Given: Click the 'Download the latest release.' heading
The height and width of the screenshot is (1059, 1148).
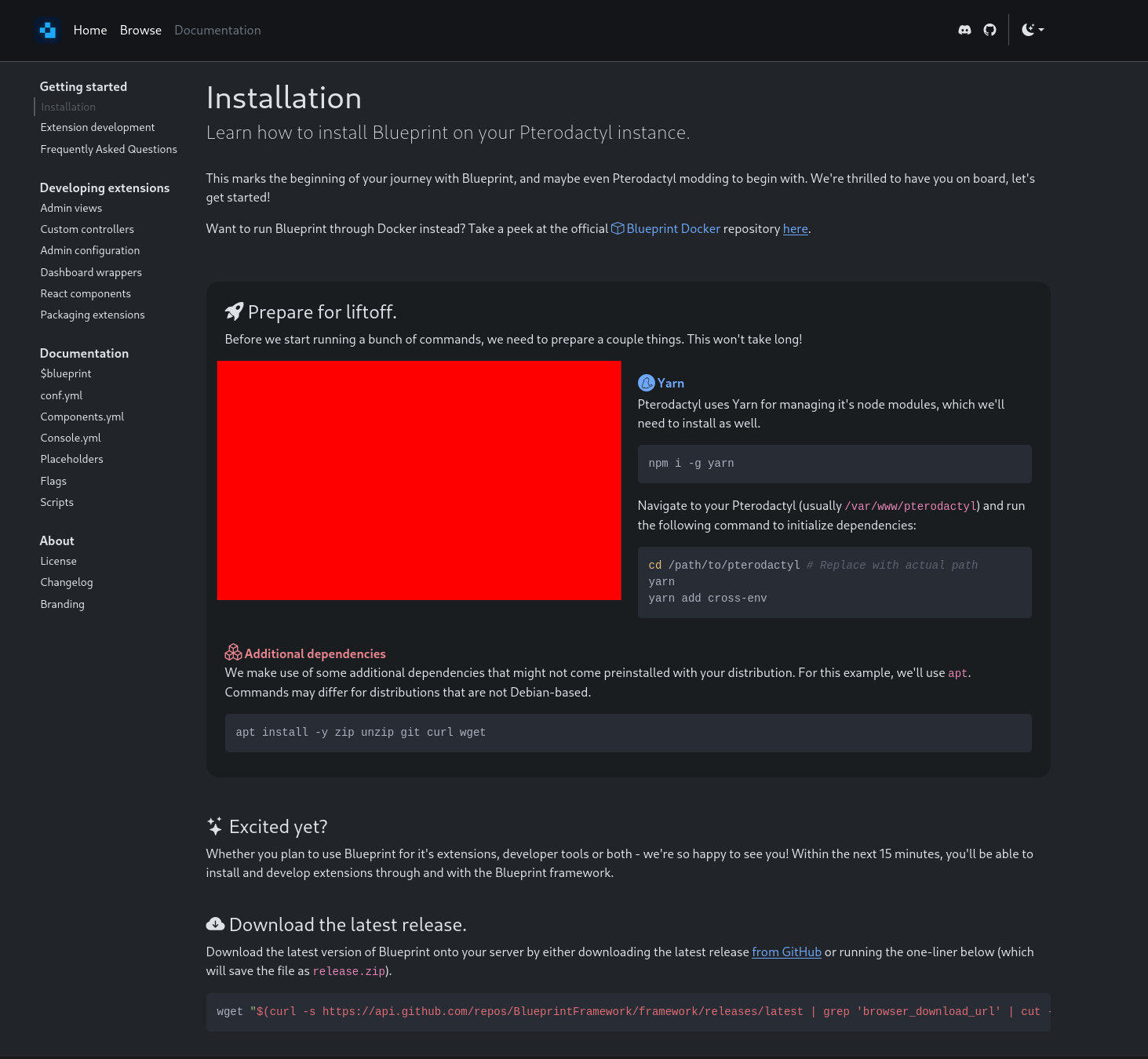Looking at the screenshot, I should tap(348, 924).
